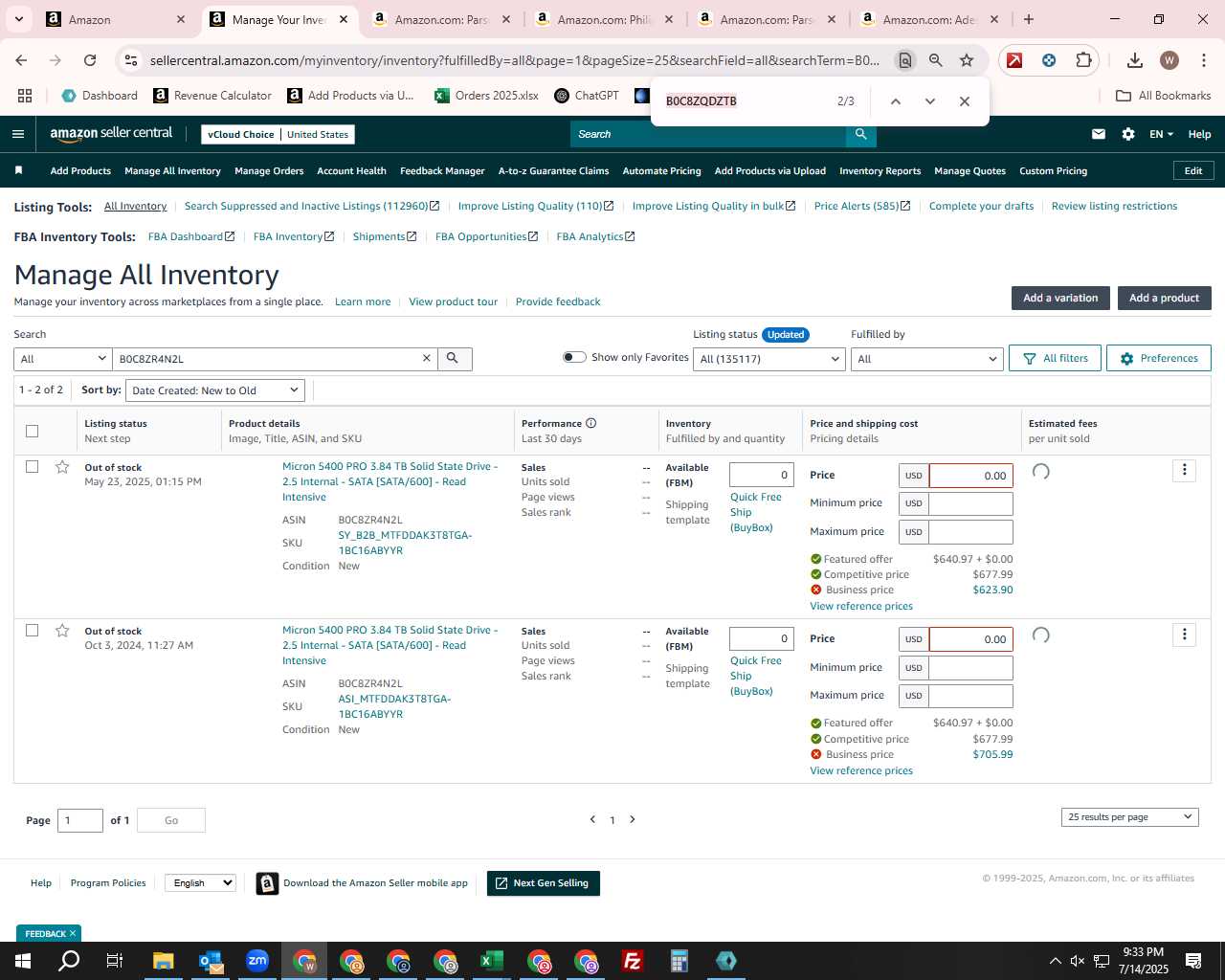Bookmark this page with the star icon
The image size is (1225, 980).
tap(967, 60)
